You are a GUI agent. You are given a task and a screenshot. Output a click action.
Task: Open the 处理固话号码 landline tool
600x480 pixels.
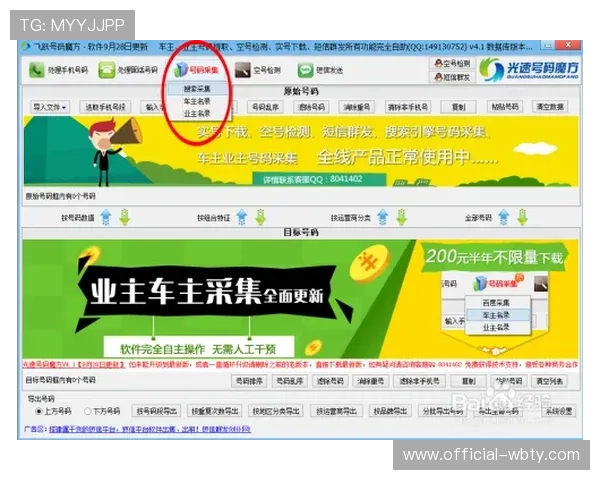click(x=128, y=70)
